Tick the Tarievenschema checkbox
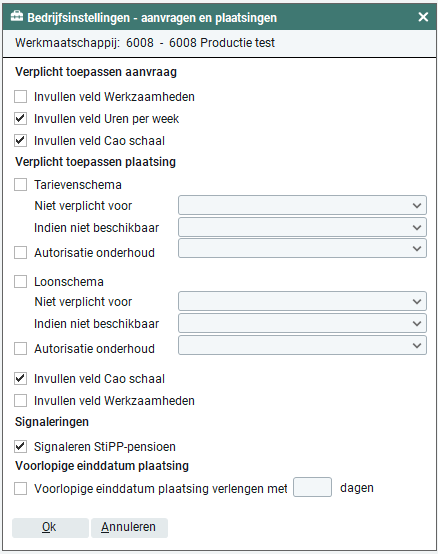Image resolution: width=438 pixels, height=554 pixels. (x=20, y=184)
